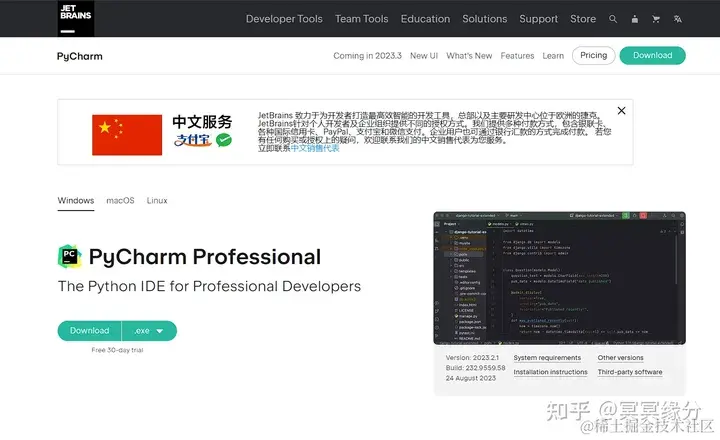Viewport: 720px width, 440px height.
Task: Open the Features page
Action: tap(518, 56)
